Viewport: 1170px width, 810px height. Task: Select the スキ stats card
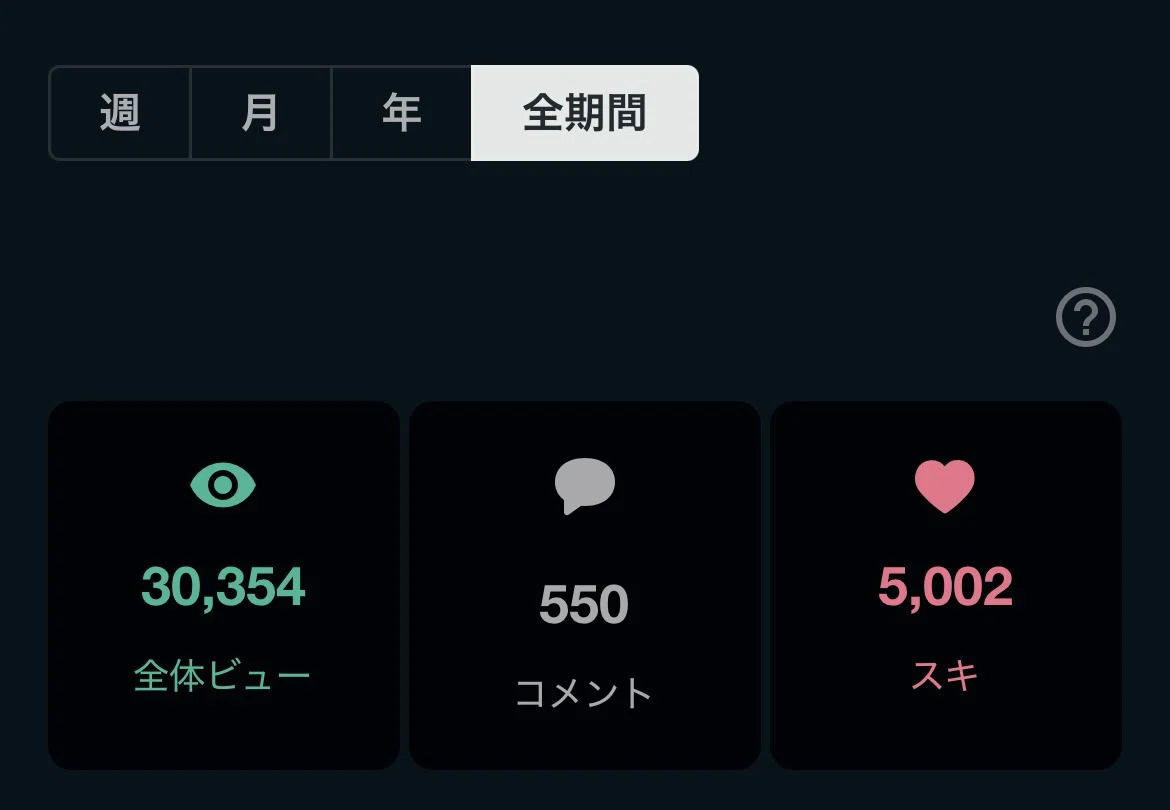[946, 585]
